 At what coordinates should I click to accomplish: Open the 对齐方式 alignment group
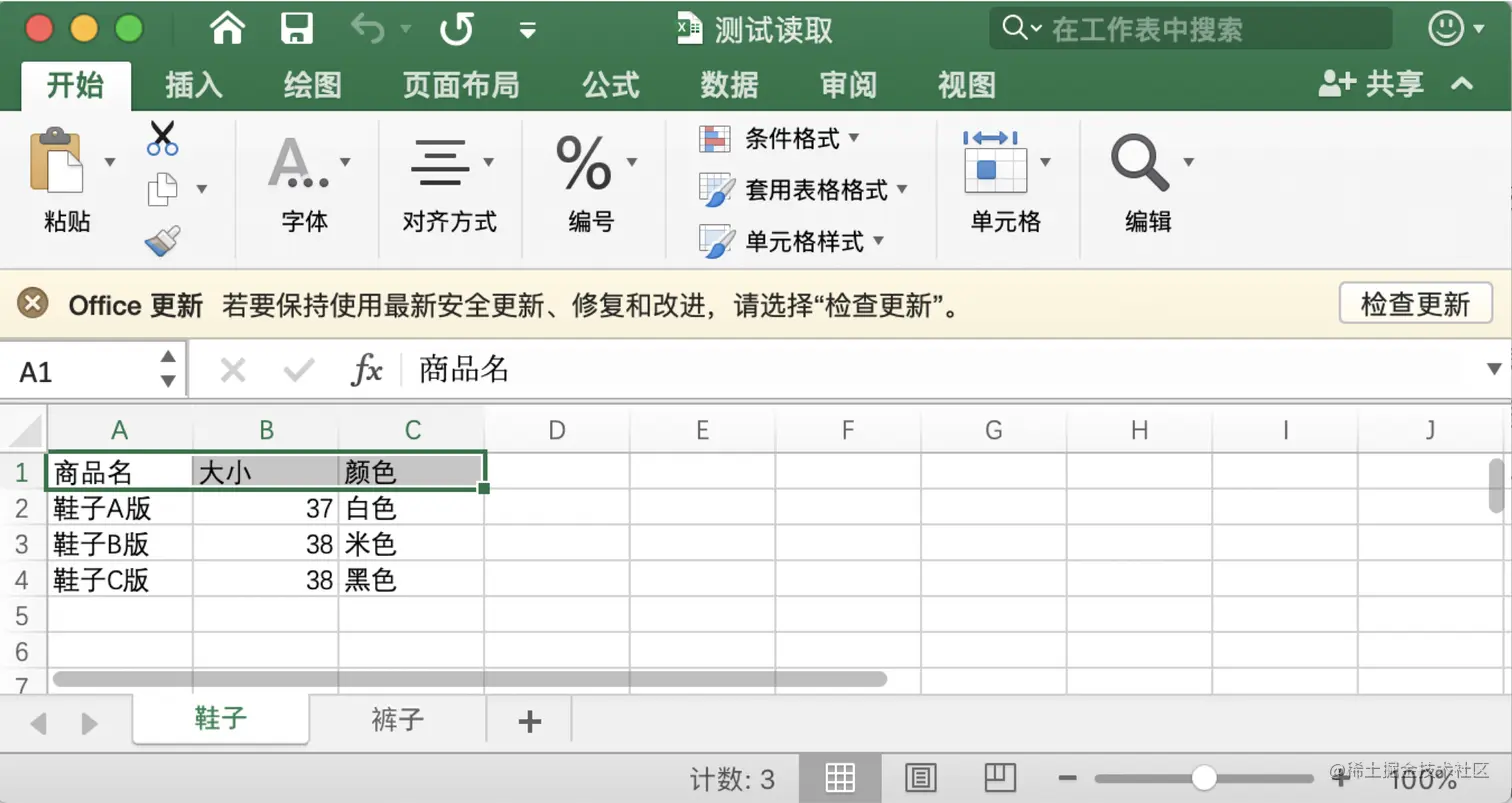449,182
